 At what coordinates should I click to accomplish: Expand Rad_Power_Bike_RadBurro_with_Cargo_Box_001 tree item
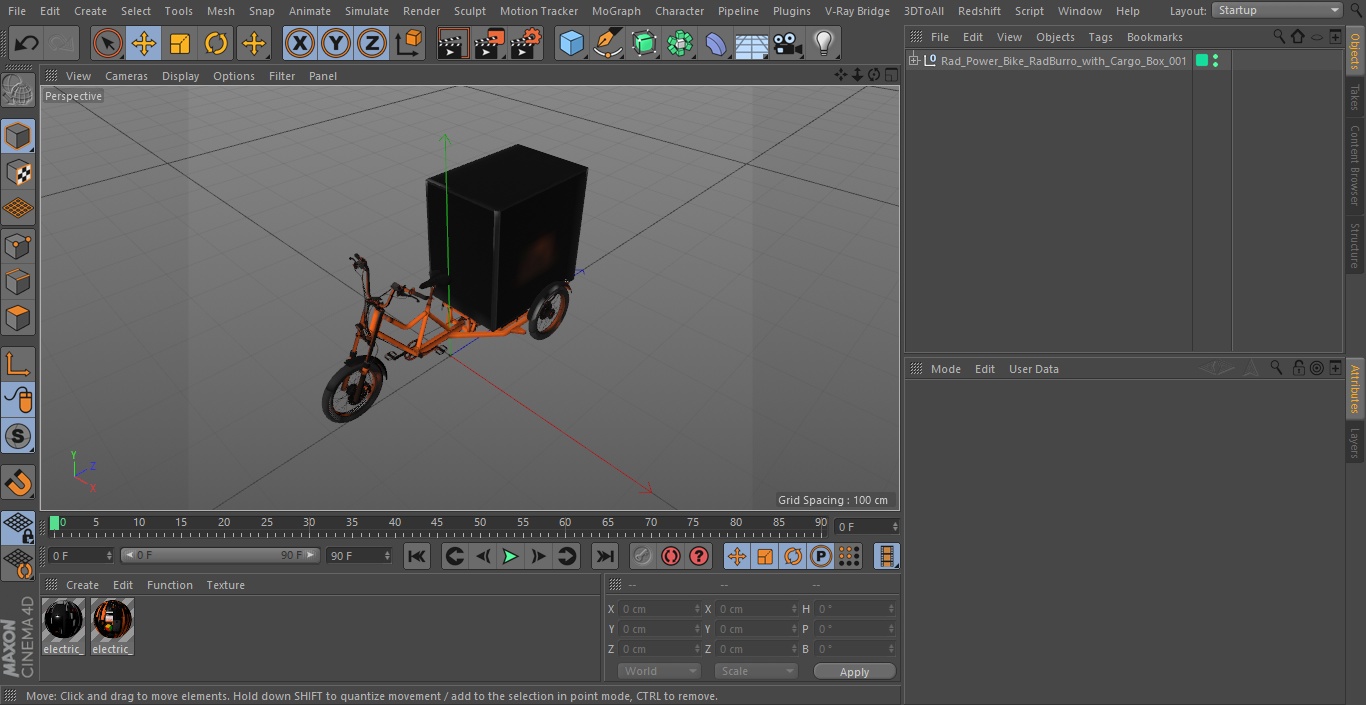pos(913,61)
